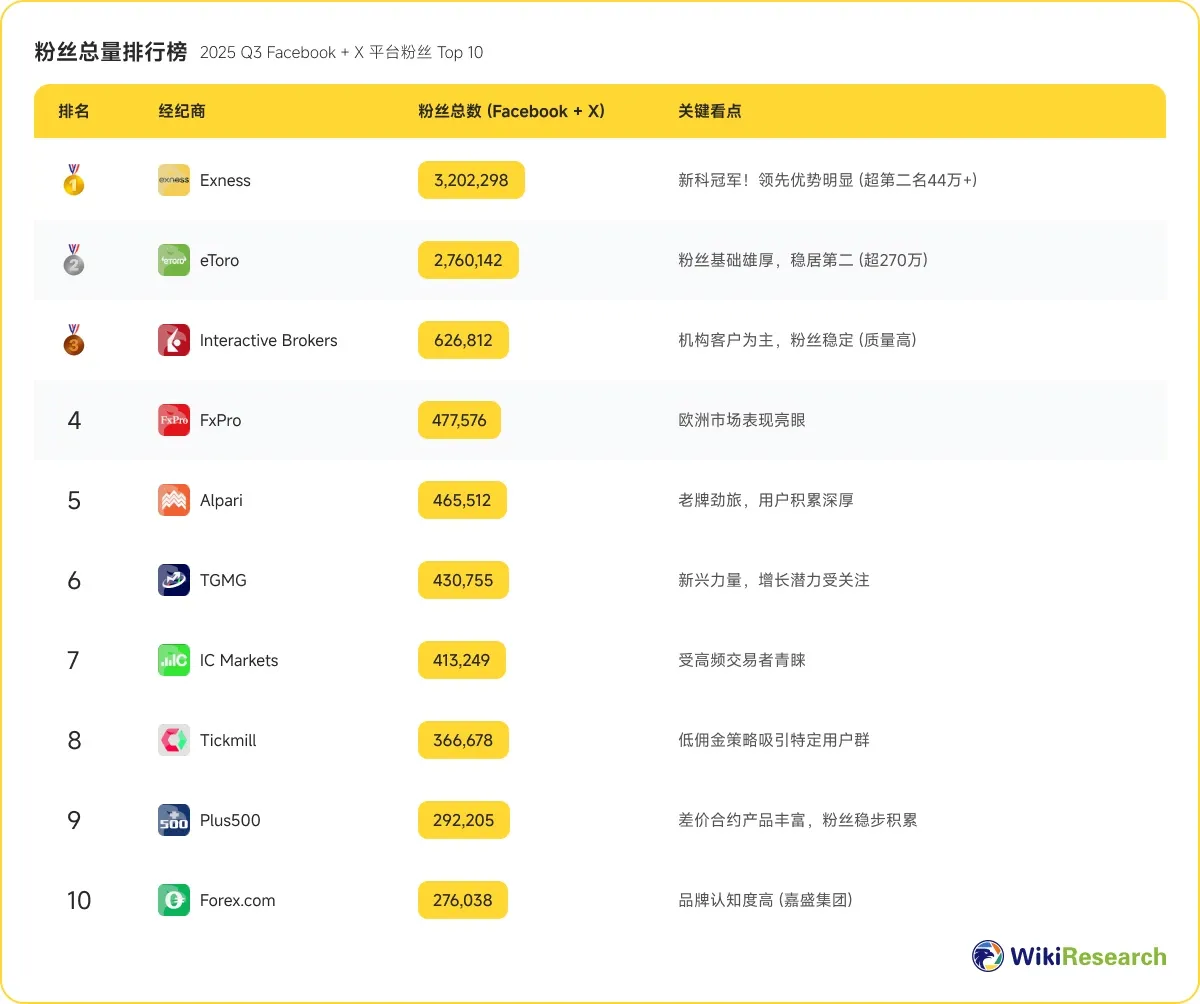Click the Interactive Brokers name text
This screenshot has width=1200, height=1004.
tap(268, 340)
